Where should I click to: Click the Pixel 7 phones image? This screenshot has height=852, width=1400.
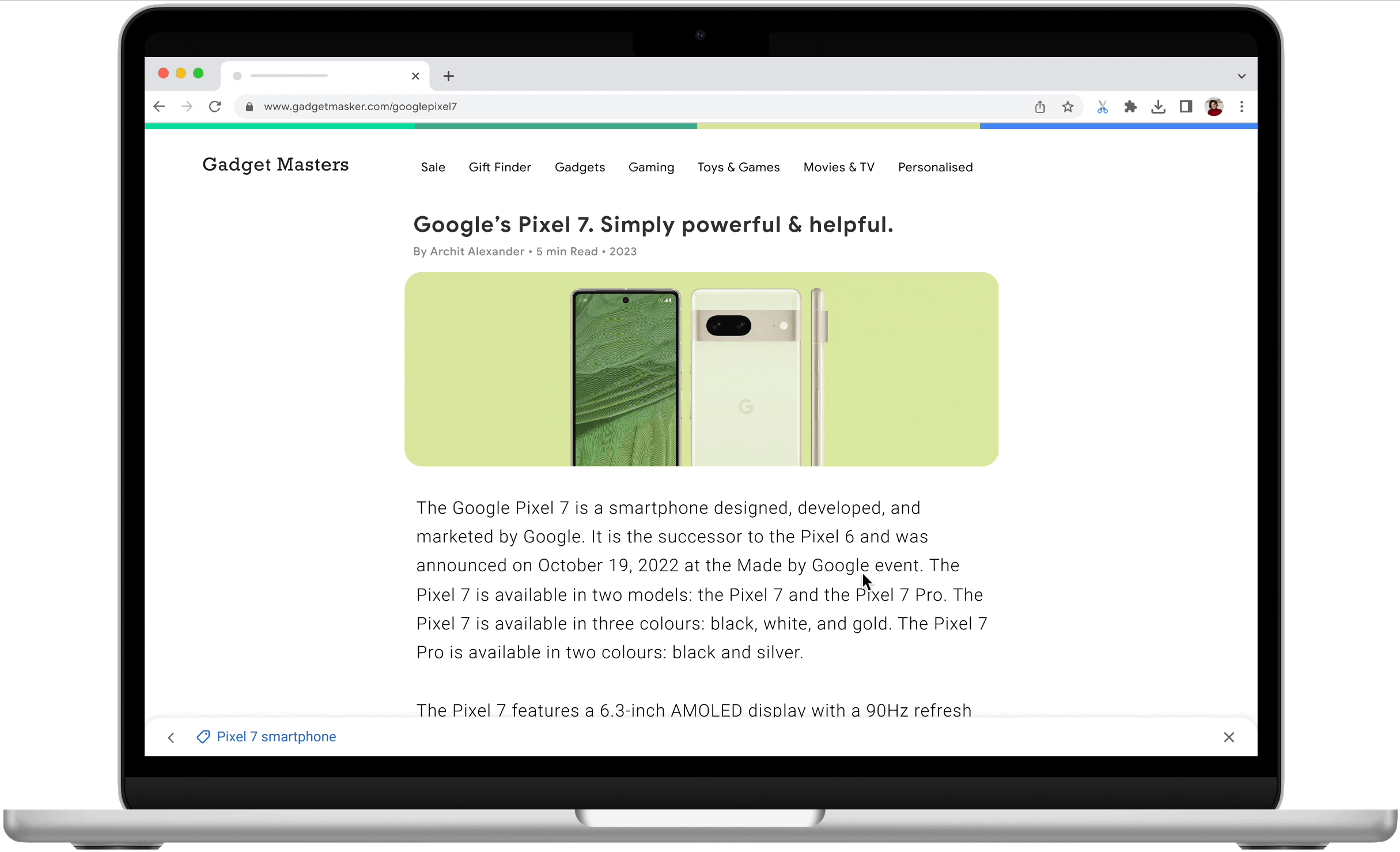[701, 369]
